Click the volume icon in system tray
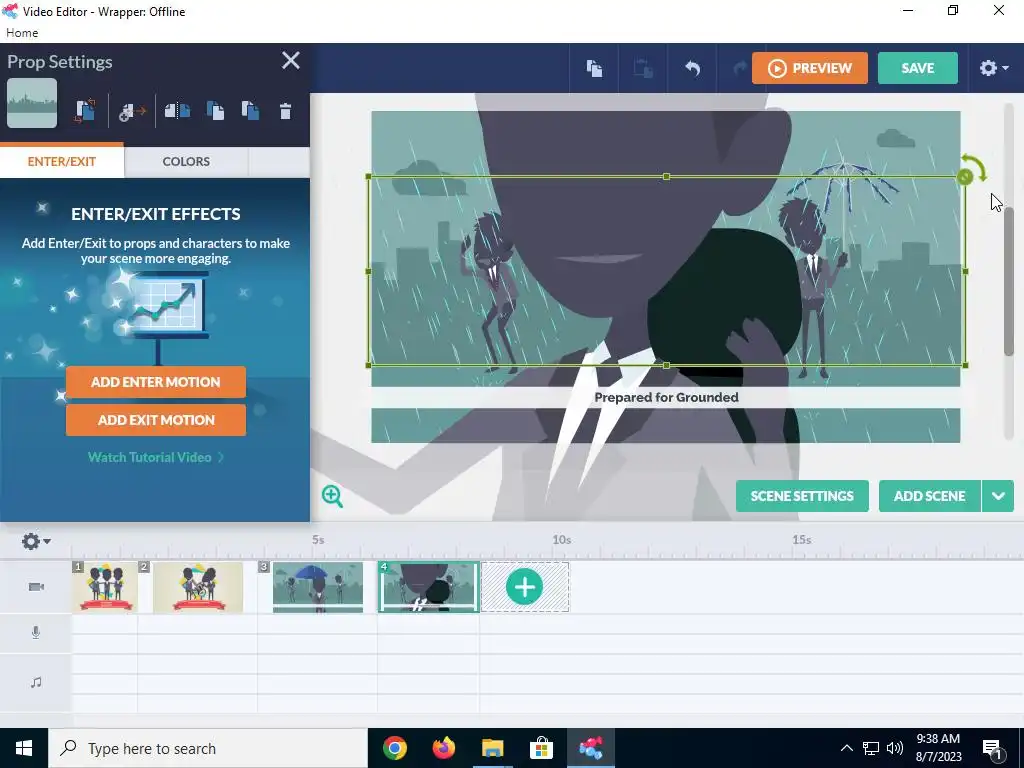 click(895, 748)
